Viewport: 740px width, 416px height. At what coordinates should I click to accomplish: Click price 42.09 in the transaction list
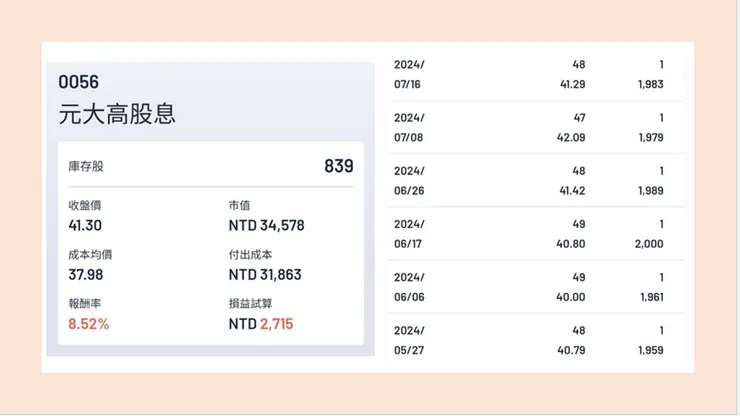571,137
